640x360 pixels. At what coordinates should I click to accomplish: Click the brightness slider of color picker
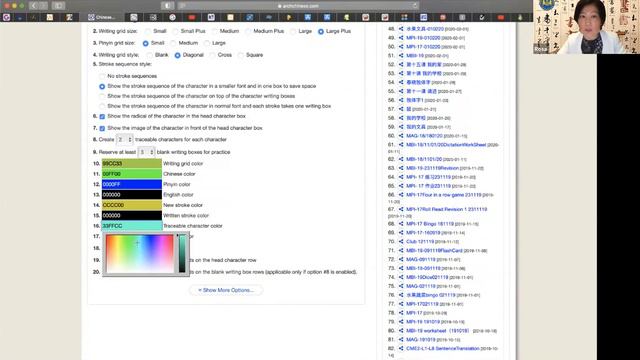(182, 254)
